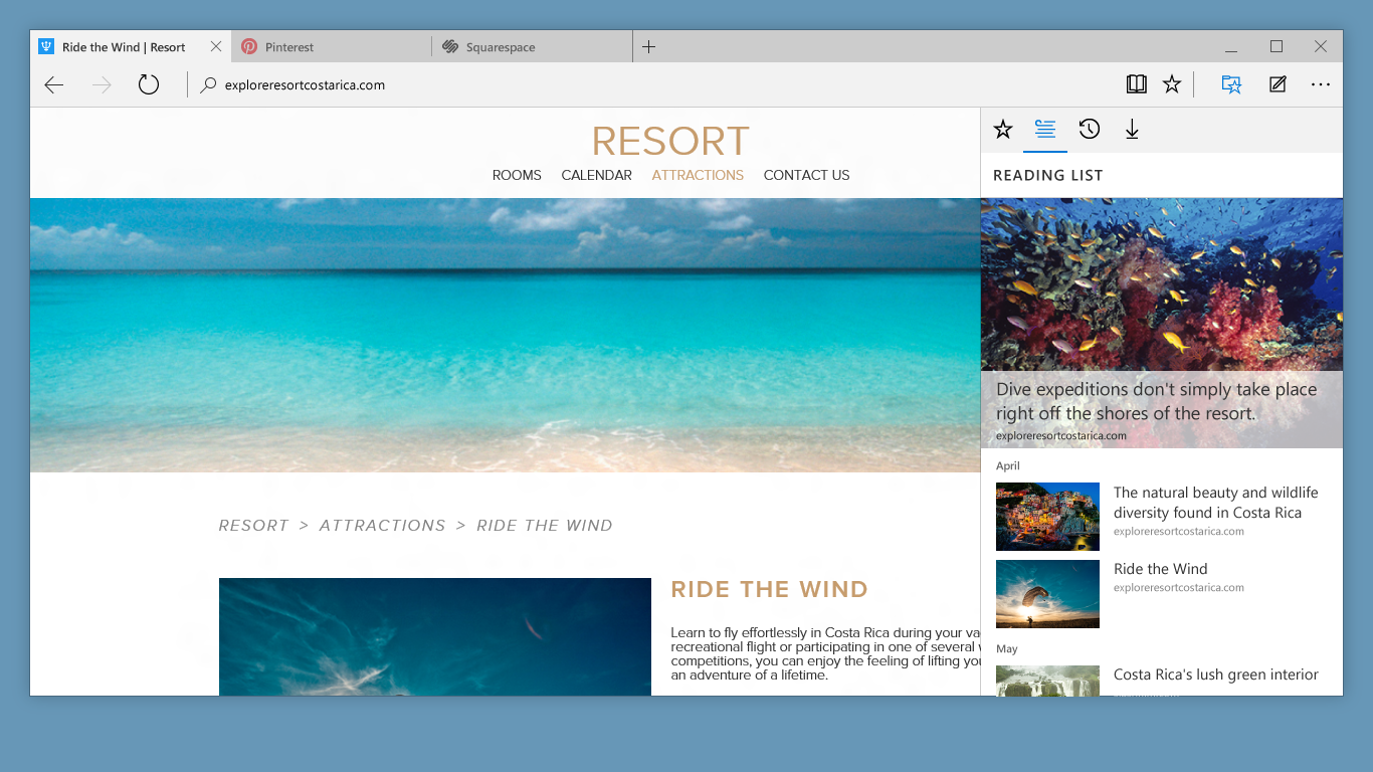The width and height of the screenshot is (1373, 772).
Task: Click the Squarespace tab favicon
Action: click(x=450, y=47)
